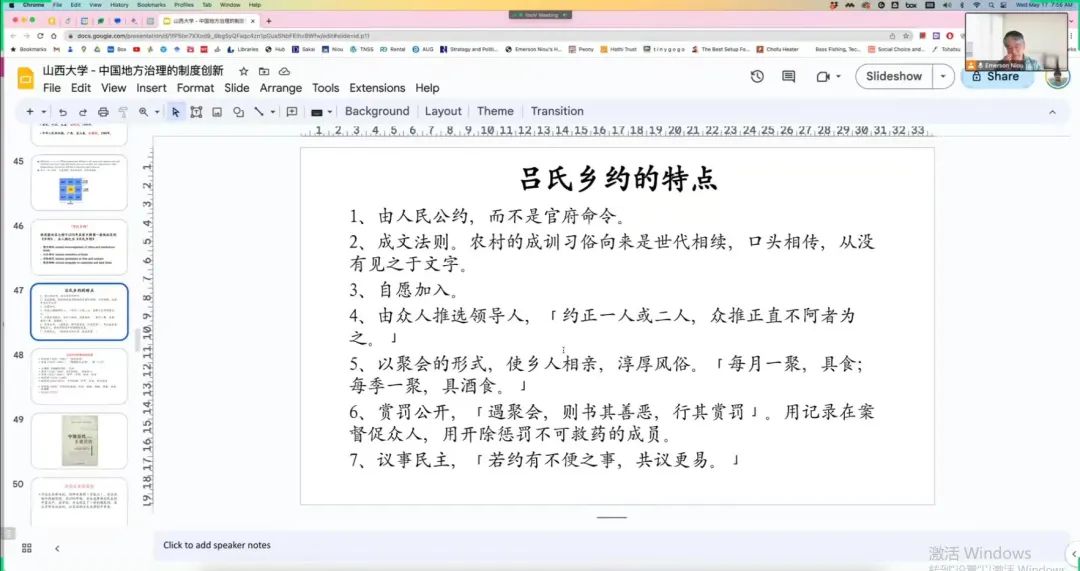Open the macOS History menu
Image resolution: width=1080 pixels, height=571 pixels.
coord(119,5)
